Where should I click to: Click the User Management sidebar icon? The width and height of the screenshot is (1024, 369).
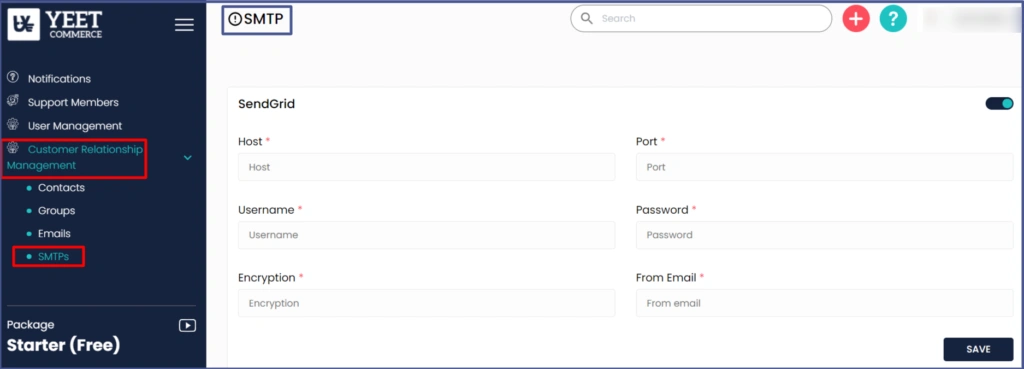click(x=12, y=124)
